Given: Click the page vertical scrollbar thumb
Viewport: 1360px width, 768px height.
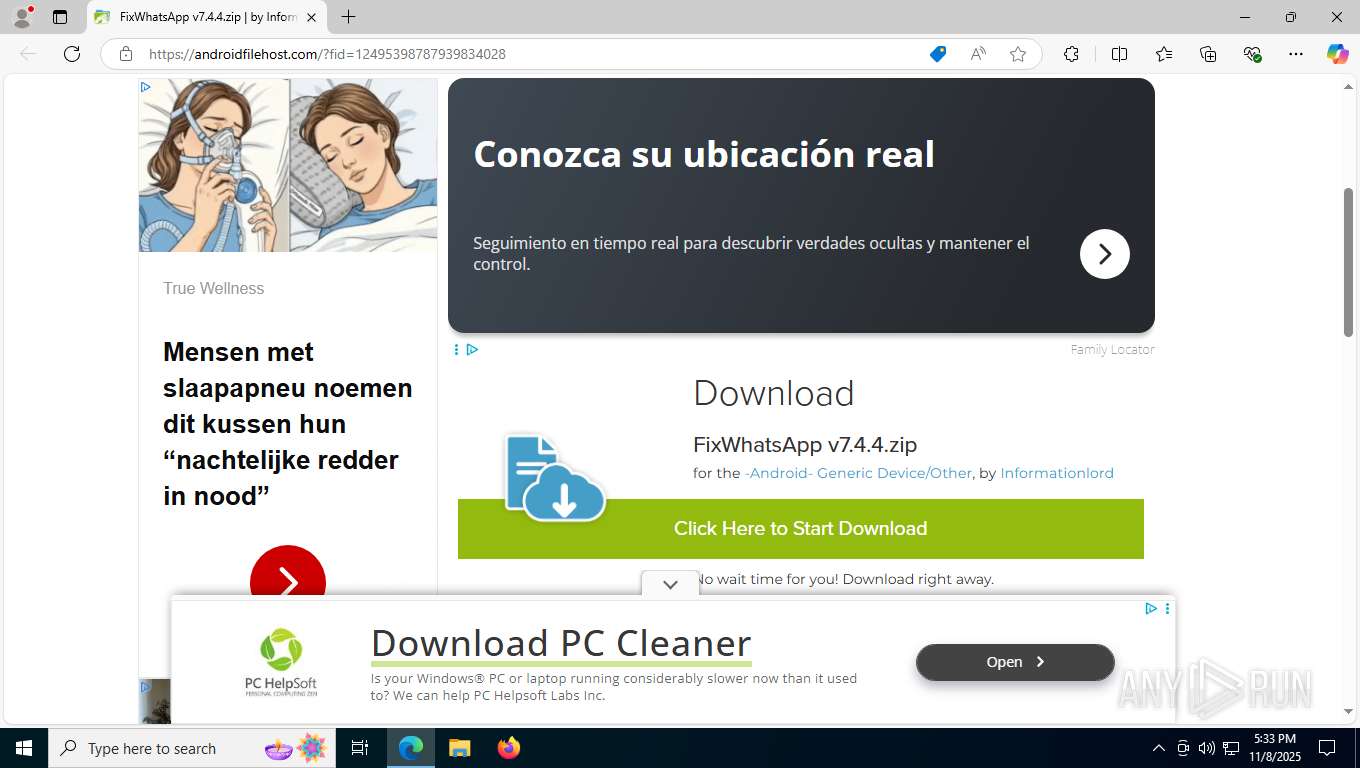Looking at the screenshot, I should [x=1349, y=262].
